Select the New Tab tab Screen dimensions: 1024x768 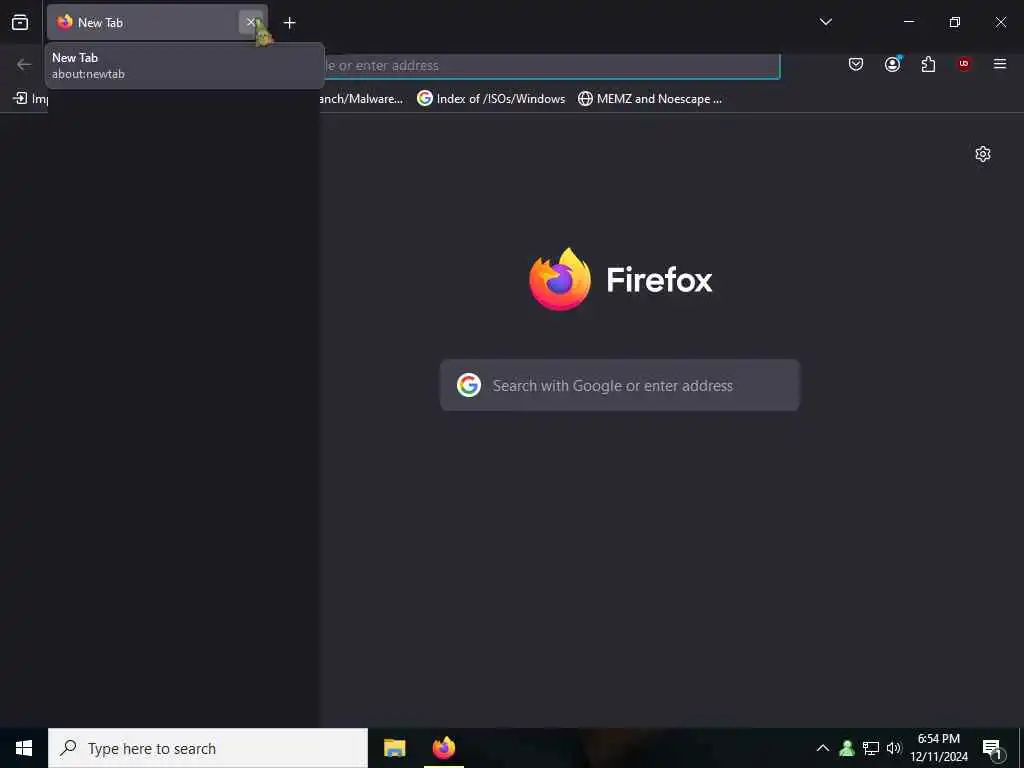coord(157,23)
